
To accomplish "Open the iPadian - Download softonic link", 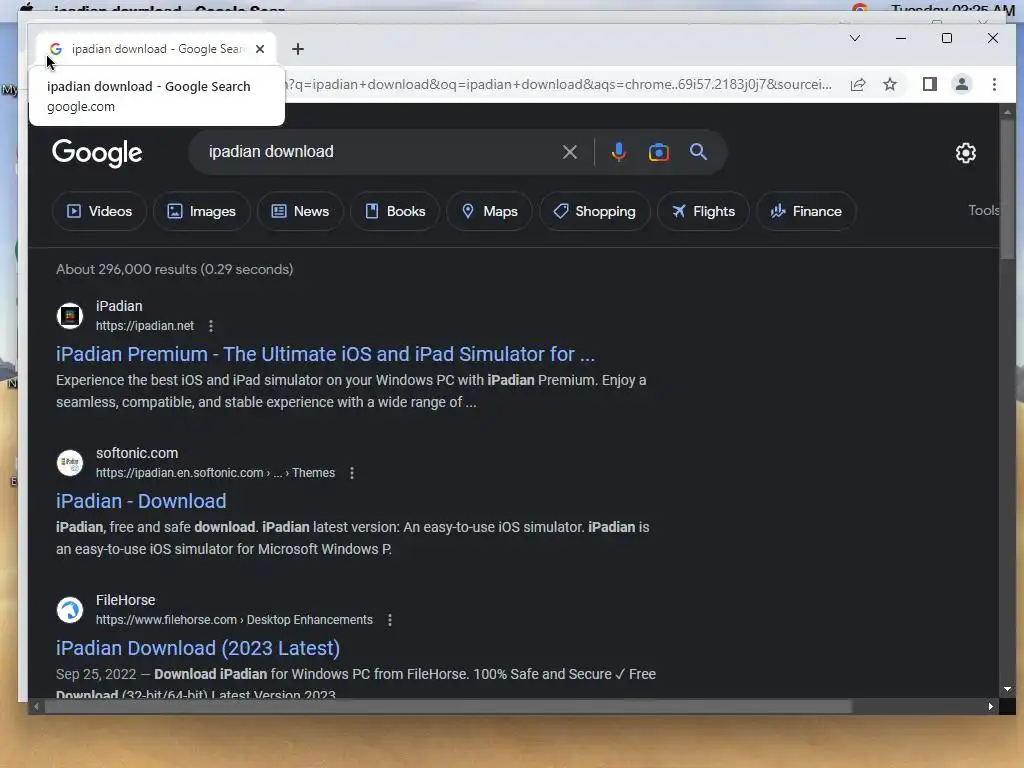I will point(141,501).
